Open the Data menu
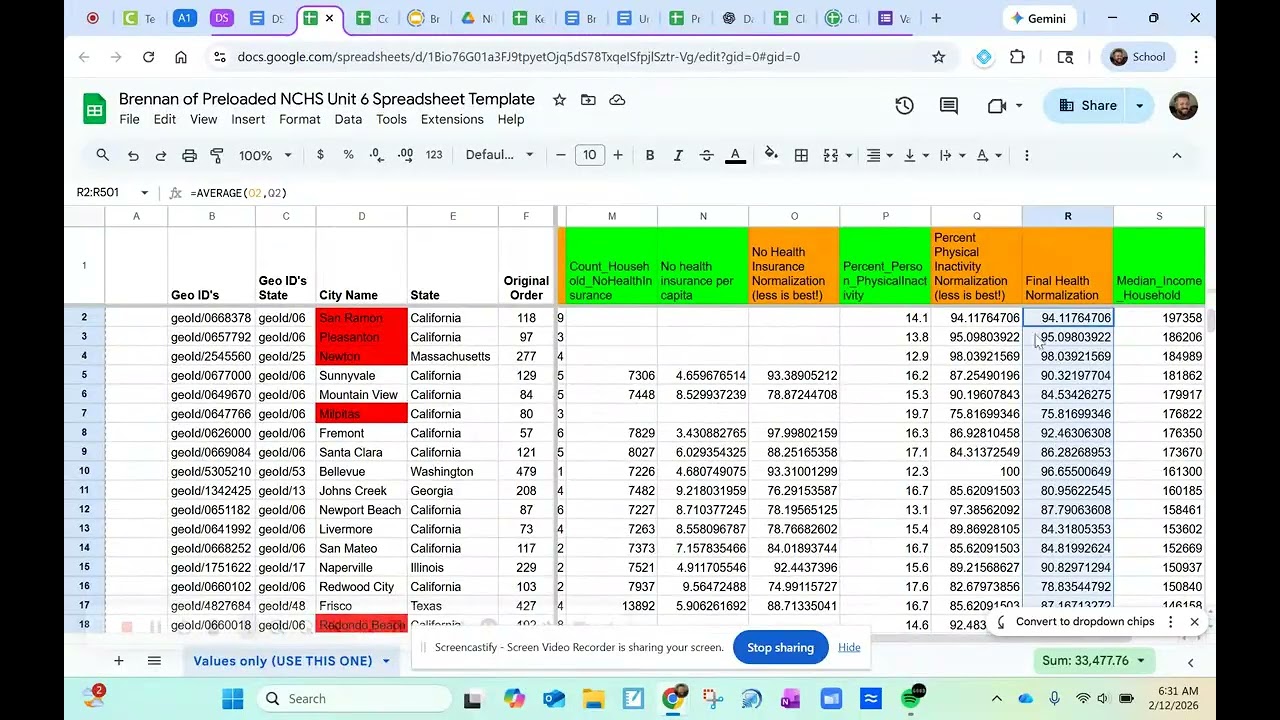 point(348,119)
